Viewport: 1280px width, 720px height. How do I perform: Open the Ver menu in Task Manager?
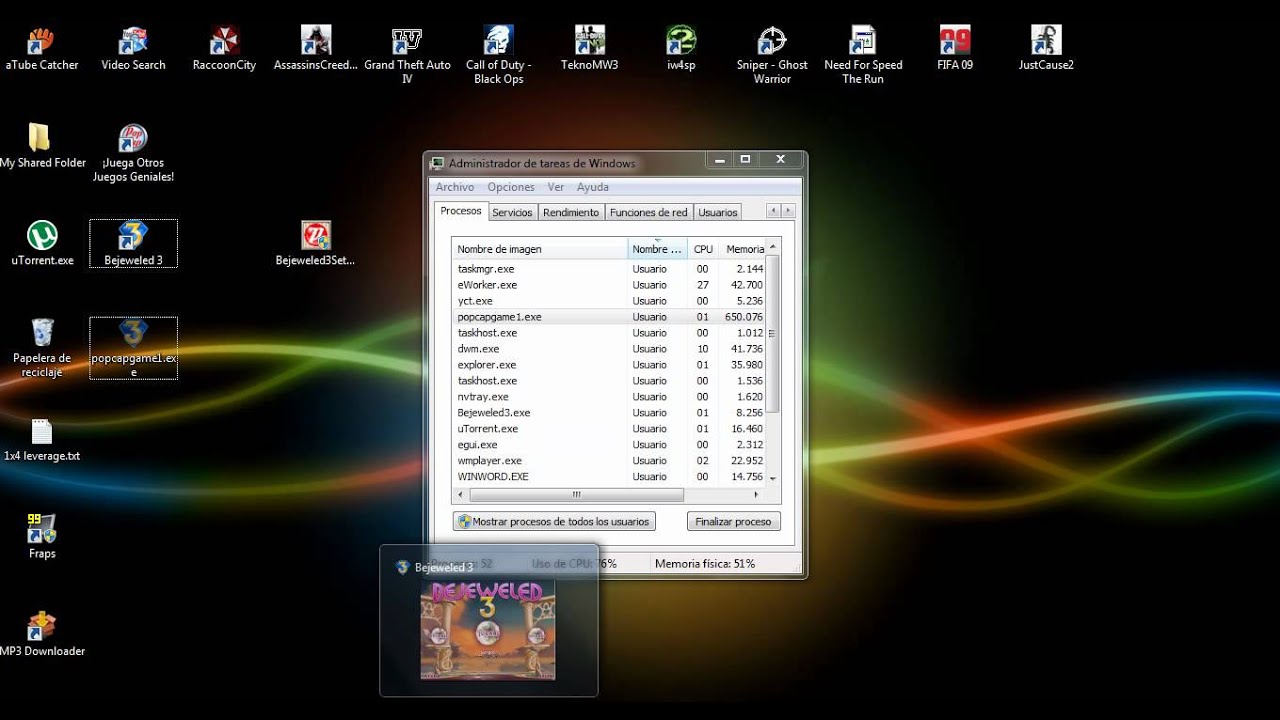click(x=556, y=187)
